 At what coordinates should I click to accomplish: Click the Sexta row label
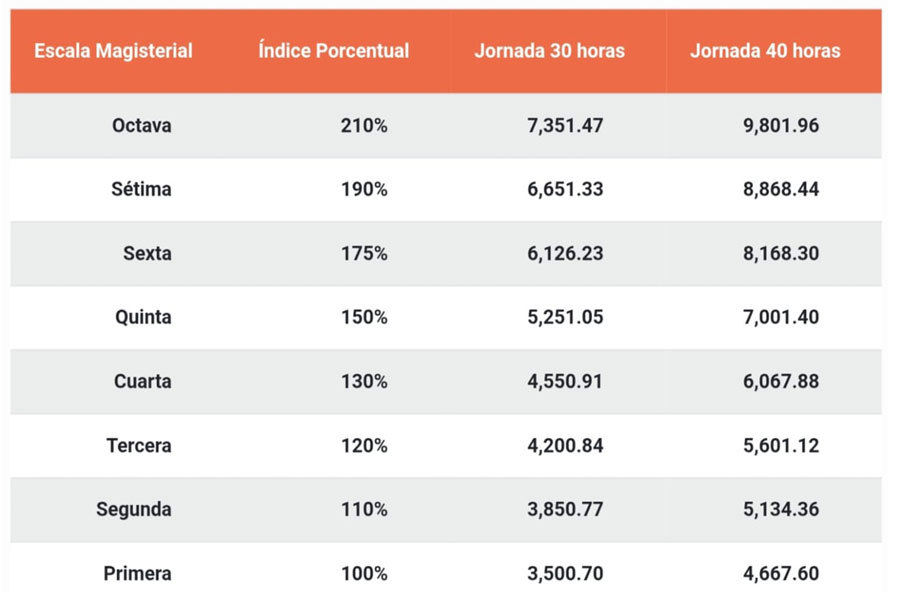pyautogui.click(x=148, y=253)
